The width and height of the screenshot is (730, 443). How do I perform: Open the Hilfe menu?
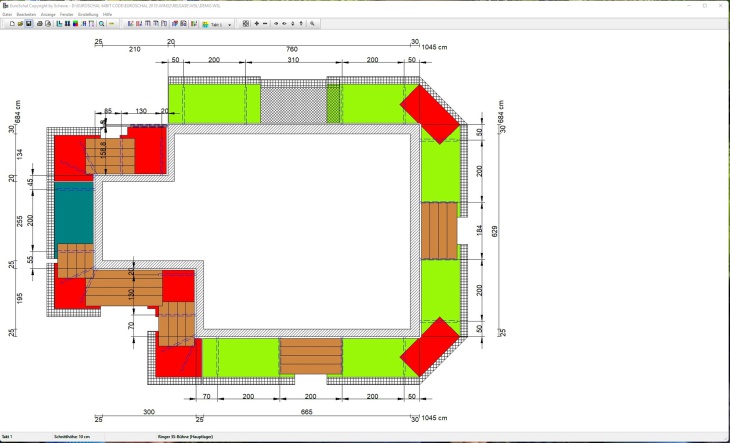(x=107, y=14)
